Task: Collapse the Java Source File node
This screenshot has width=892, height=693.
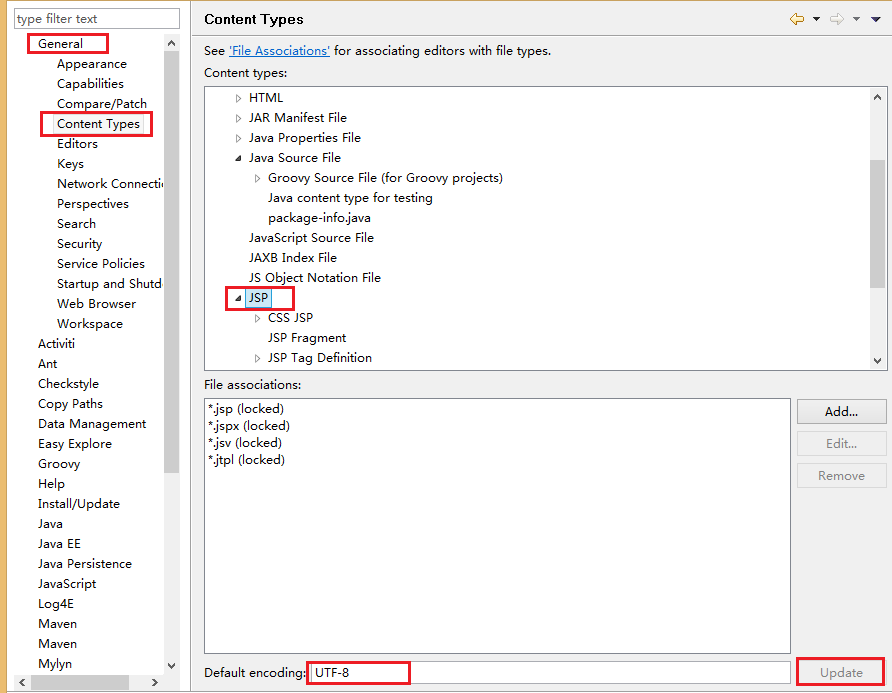Action: click(238, 158)
